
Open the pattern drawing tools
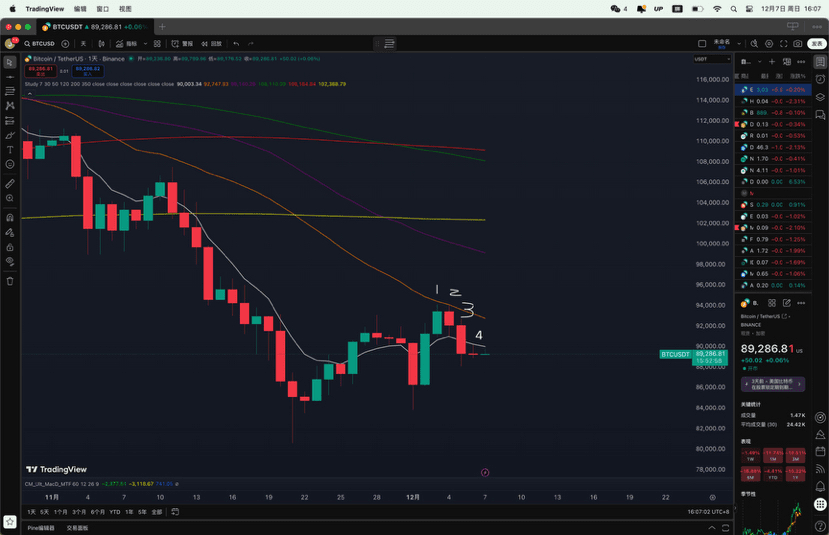point(10,106)
